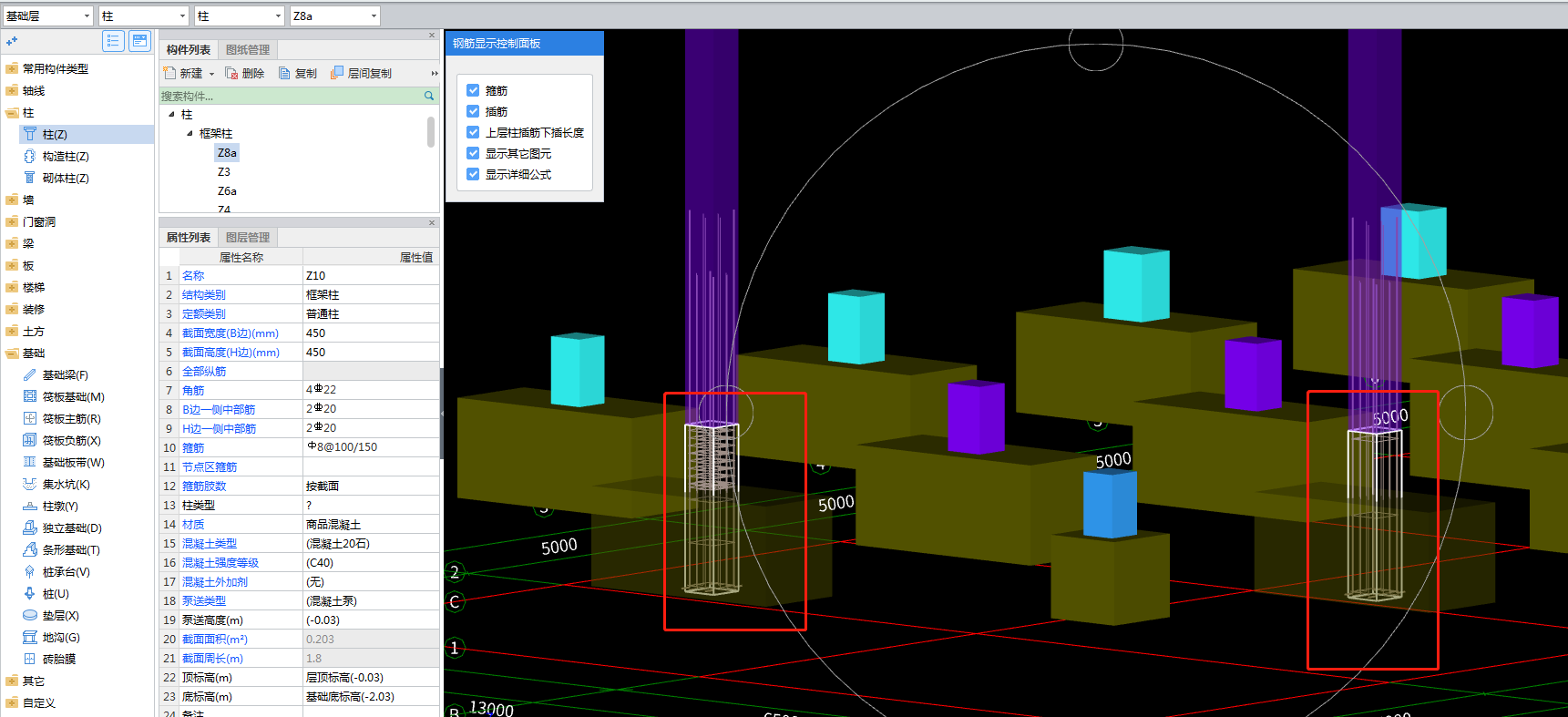
Task: Choose the 地沟(G) trench icon
Action: pos(30,637)
